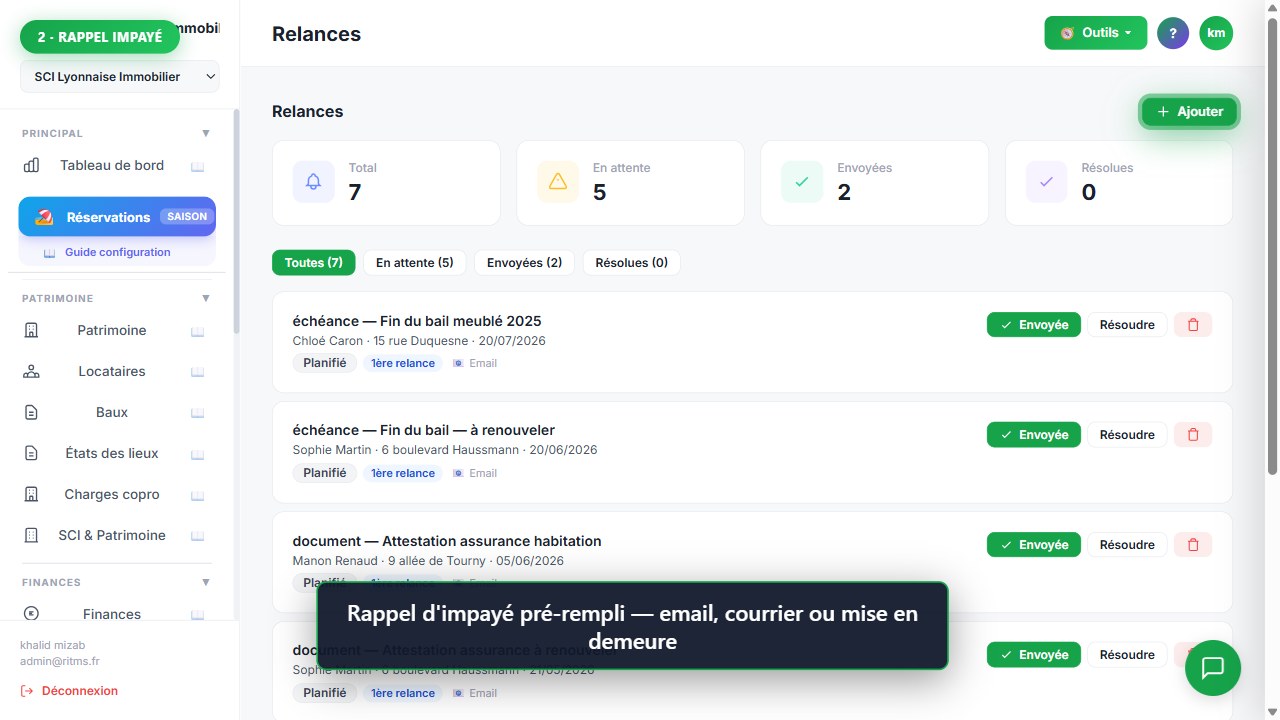This screenshot has height=720, width=1280.
Task: Open the Tableau de bord page
Action: click(x=112, y=165)
